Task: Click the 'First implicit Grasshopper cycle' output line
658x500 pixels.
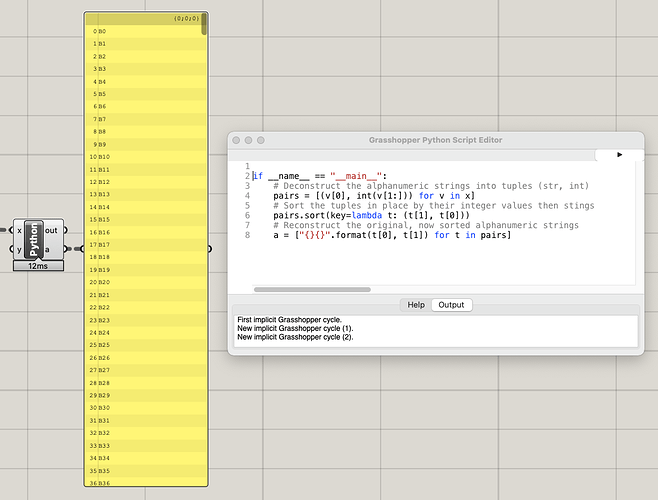Action: tap(288, 319)
